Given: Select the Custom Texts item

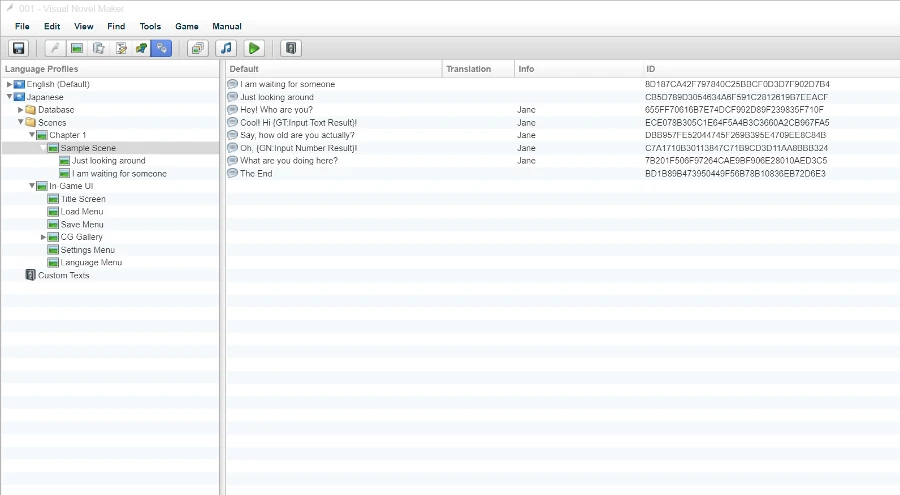Looking at the screenshot, I should (x=63, y=275).
